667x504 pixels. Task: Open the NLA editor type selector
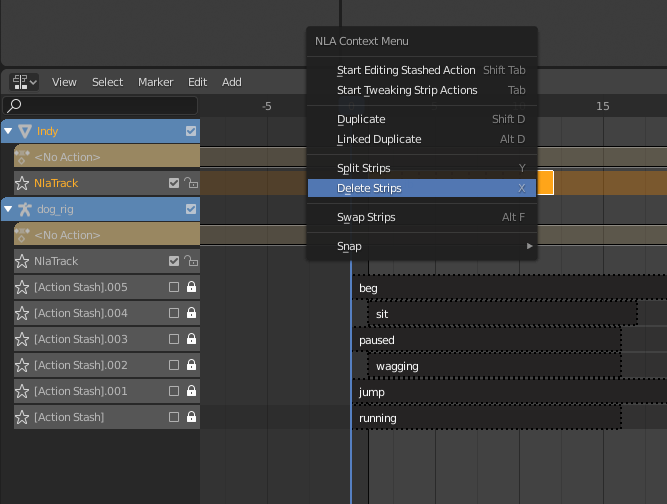click(24, 82)
